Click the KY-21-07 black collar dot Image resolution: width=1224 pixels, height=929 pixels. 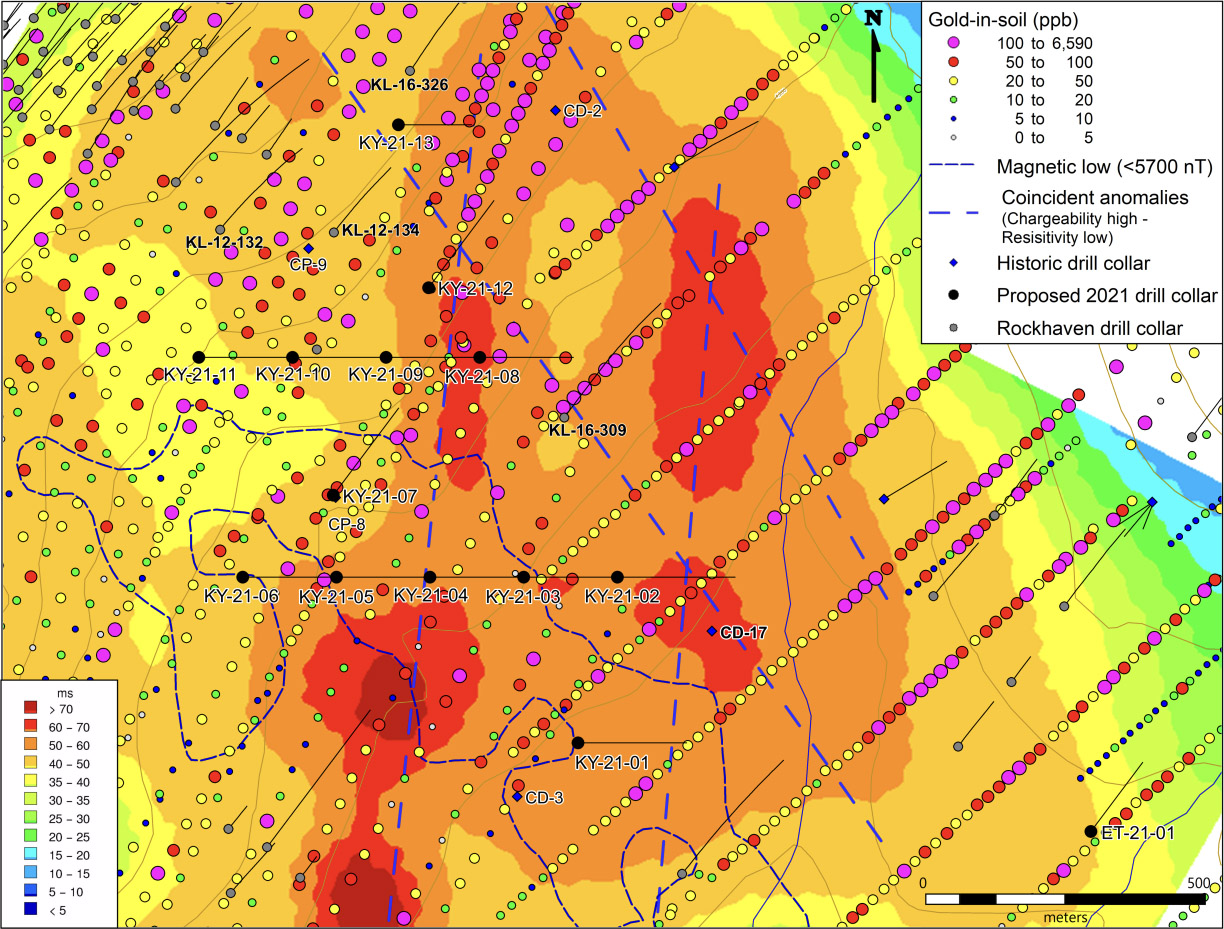[333, 495]
